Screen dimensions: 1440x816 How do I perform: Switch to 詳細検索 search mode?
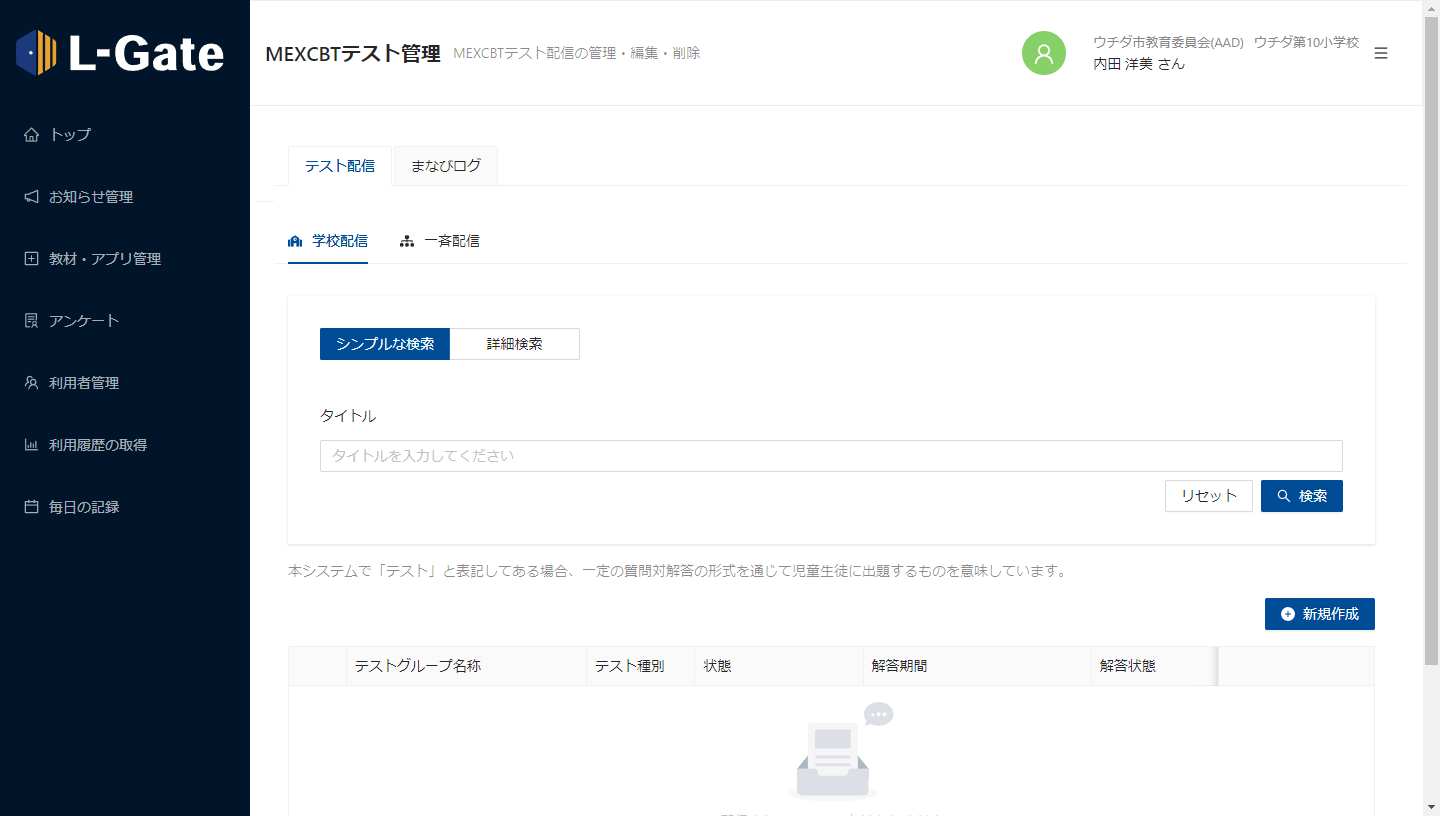coord(514,344)
